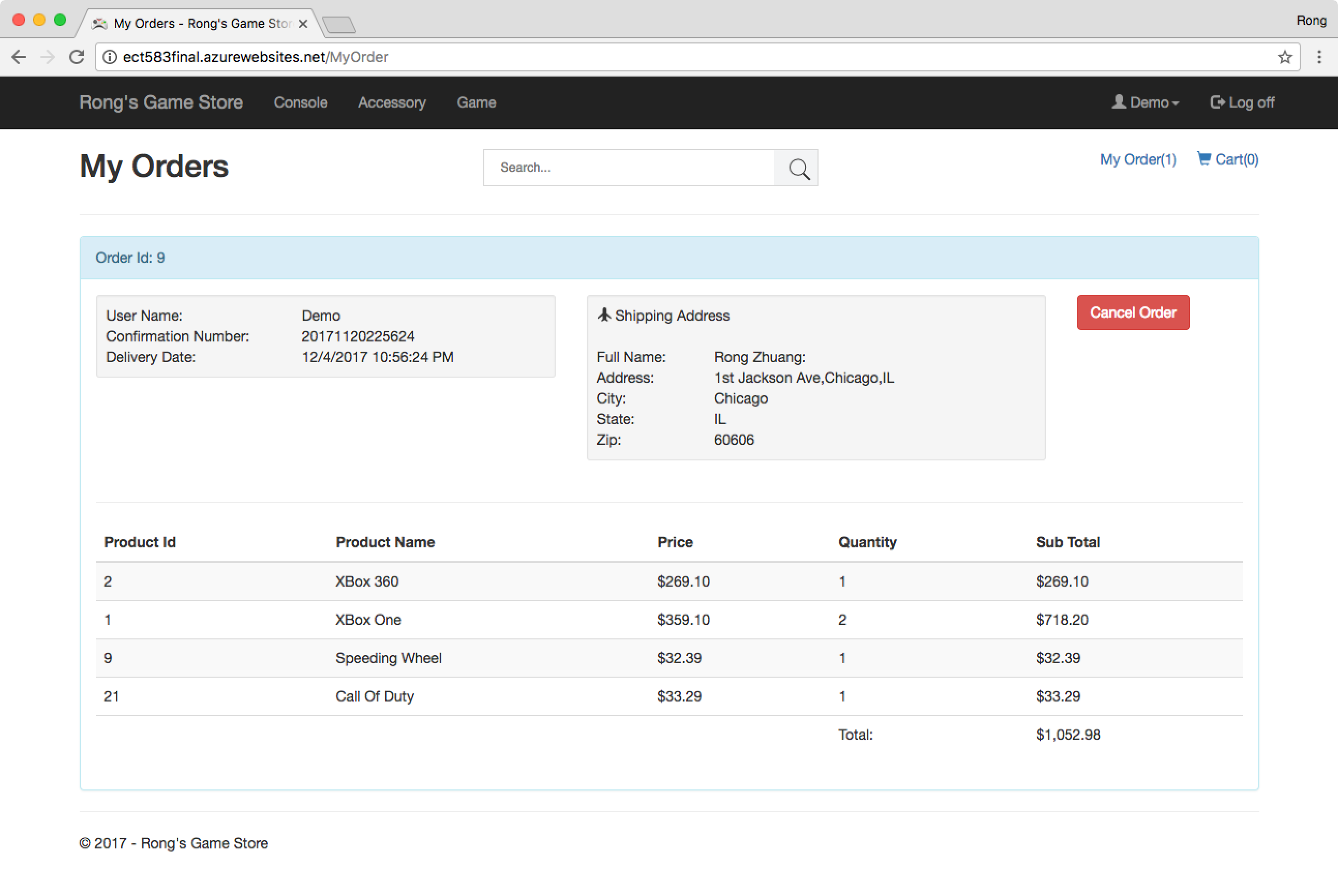Click the XBox 360 product name

click(366, 581)
